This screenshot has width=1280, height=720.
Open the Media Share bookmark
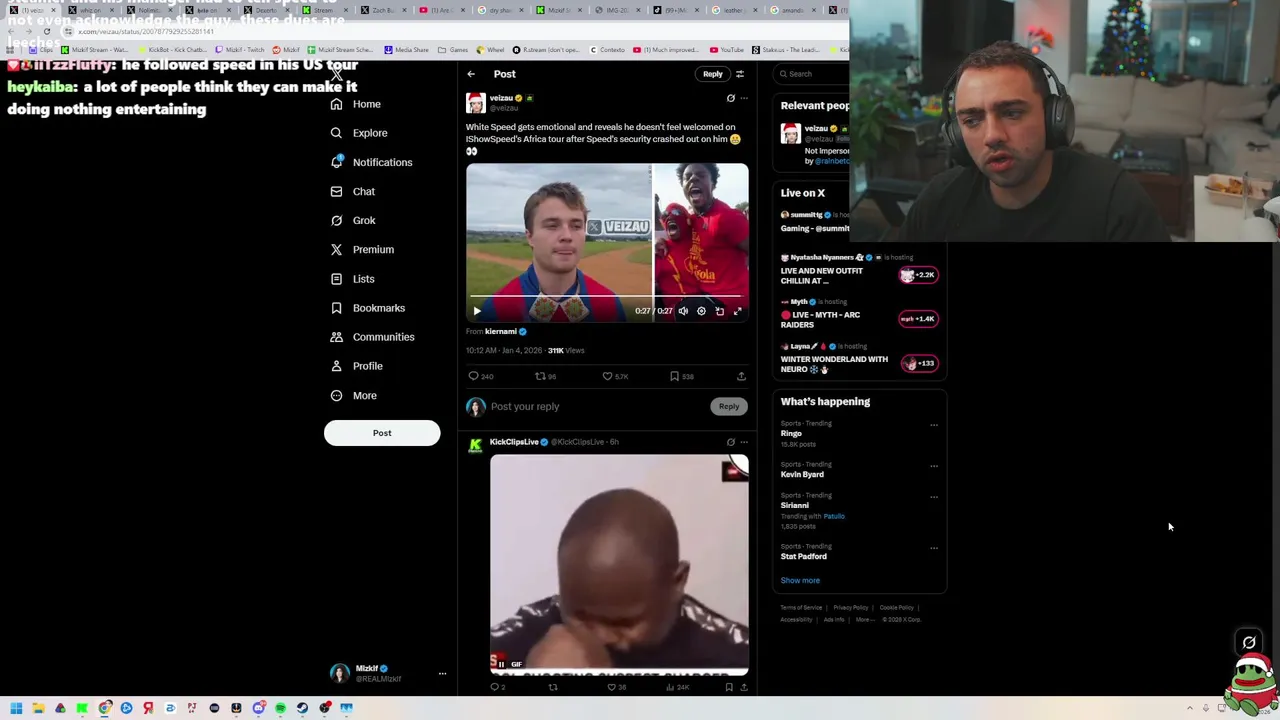point(407,49)
